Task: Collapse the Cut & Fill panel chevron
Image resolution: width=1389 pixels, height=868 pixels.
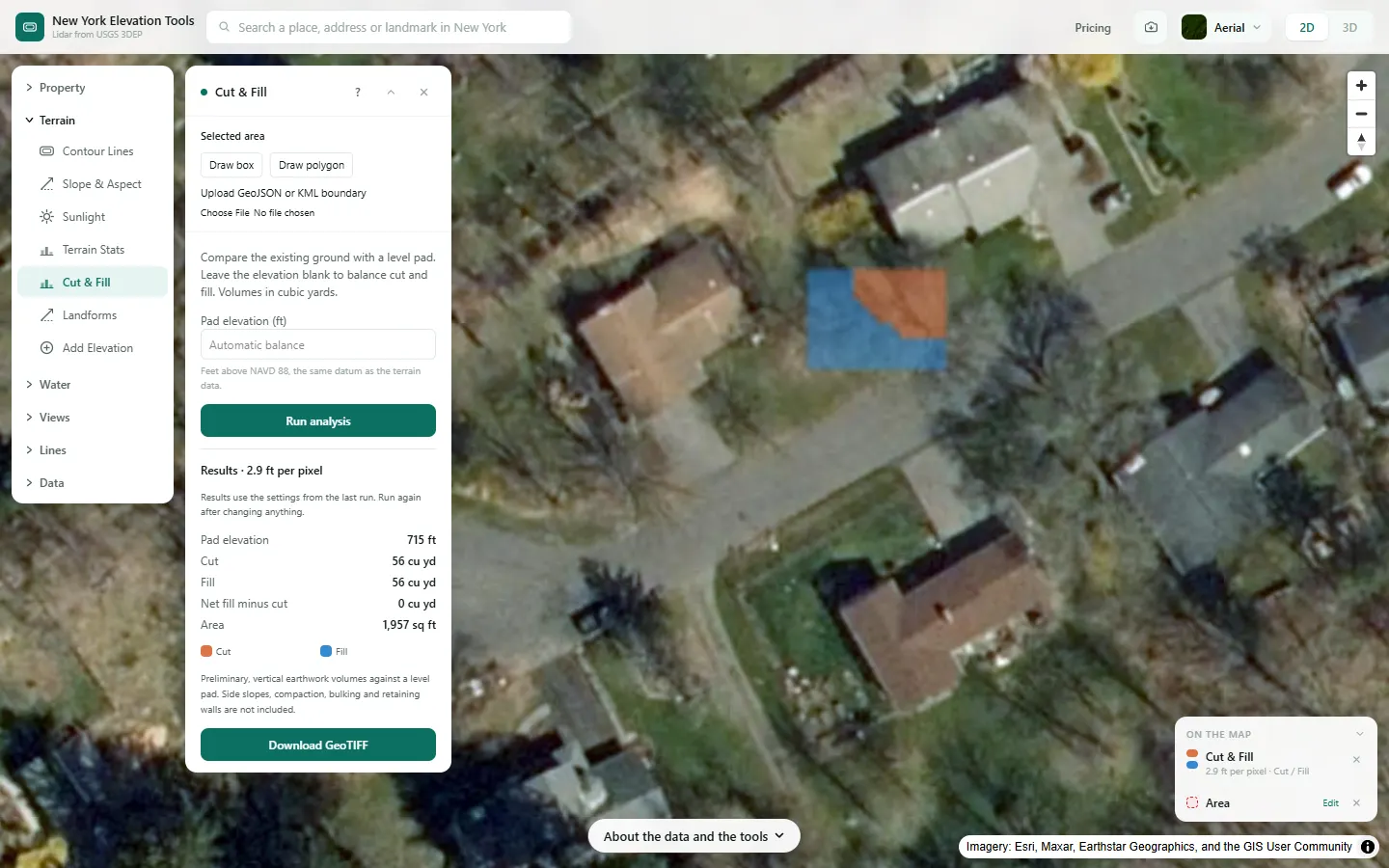Action: (391, 93)
